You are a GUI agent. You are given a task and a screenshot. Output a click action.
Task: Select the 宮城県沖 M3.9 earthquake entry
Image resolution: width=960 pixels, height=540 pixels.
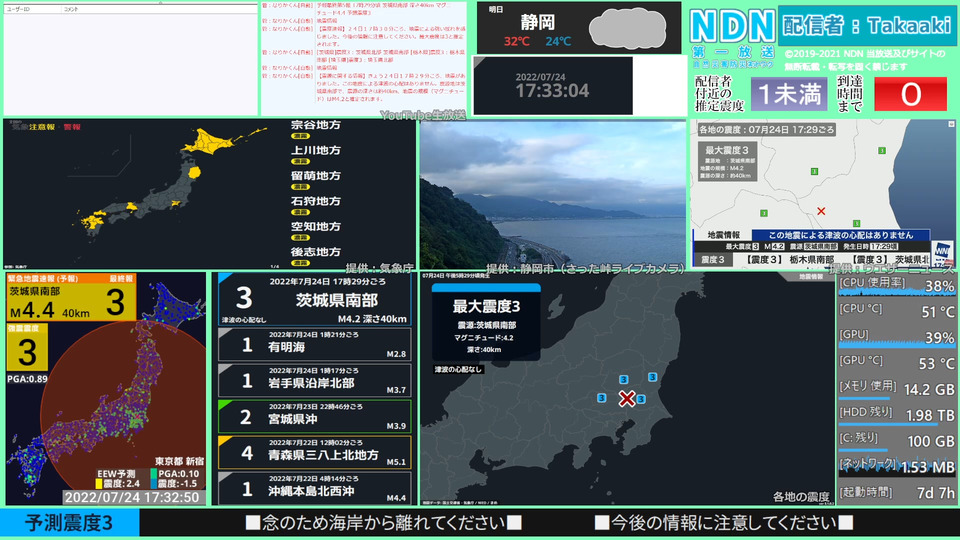point(315,416)
